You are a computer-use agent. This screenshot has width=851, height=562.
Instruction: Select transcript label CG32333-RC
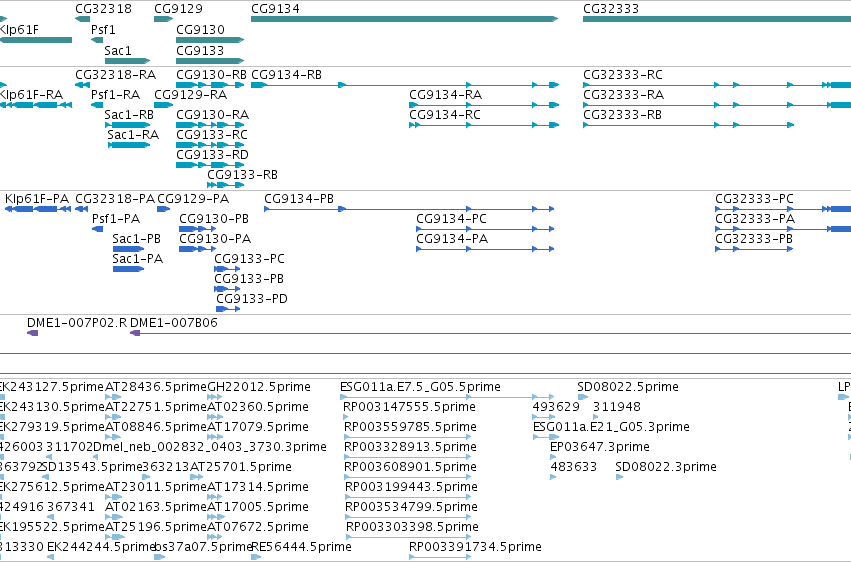pyautogui.click(x=623, y=74)
